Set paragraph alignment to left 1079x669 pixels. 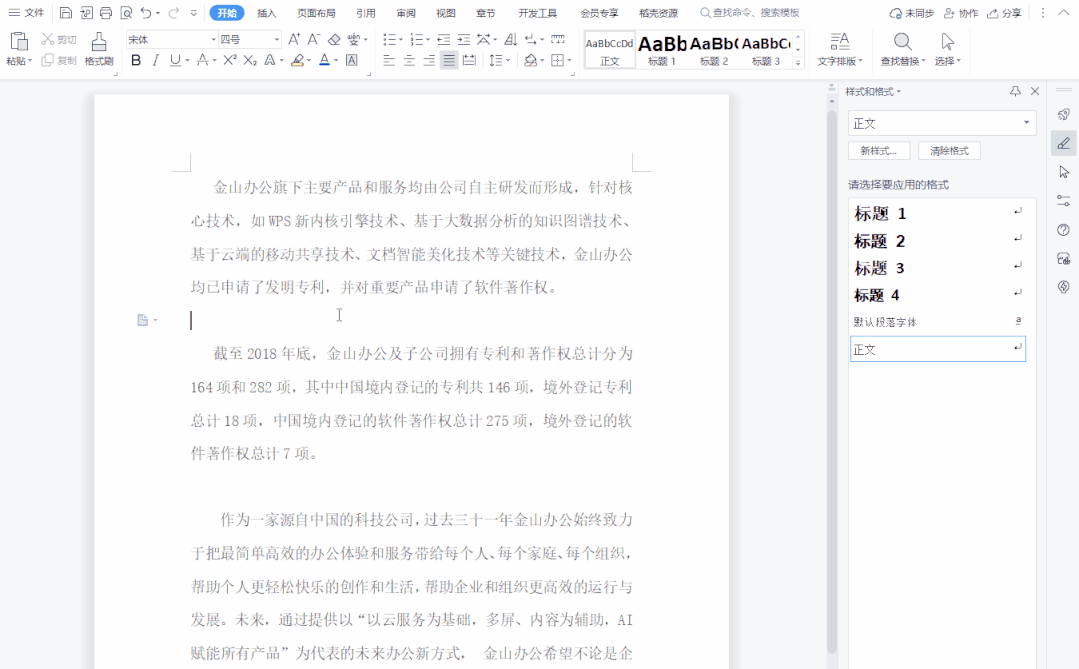click(x=389, y=61)
